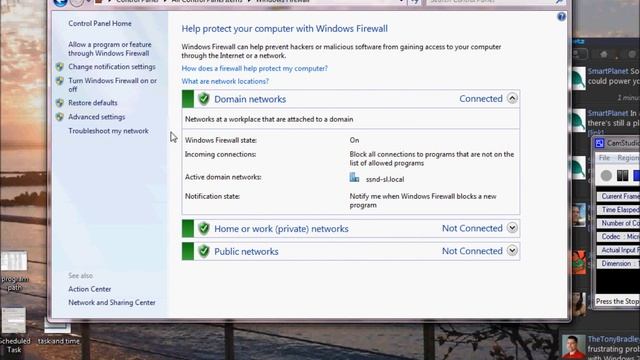Open the CamStudio Region menu
The height and width of the screenshot is (360, 640).
pos(628,158)
